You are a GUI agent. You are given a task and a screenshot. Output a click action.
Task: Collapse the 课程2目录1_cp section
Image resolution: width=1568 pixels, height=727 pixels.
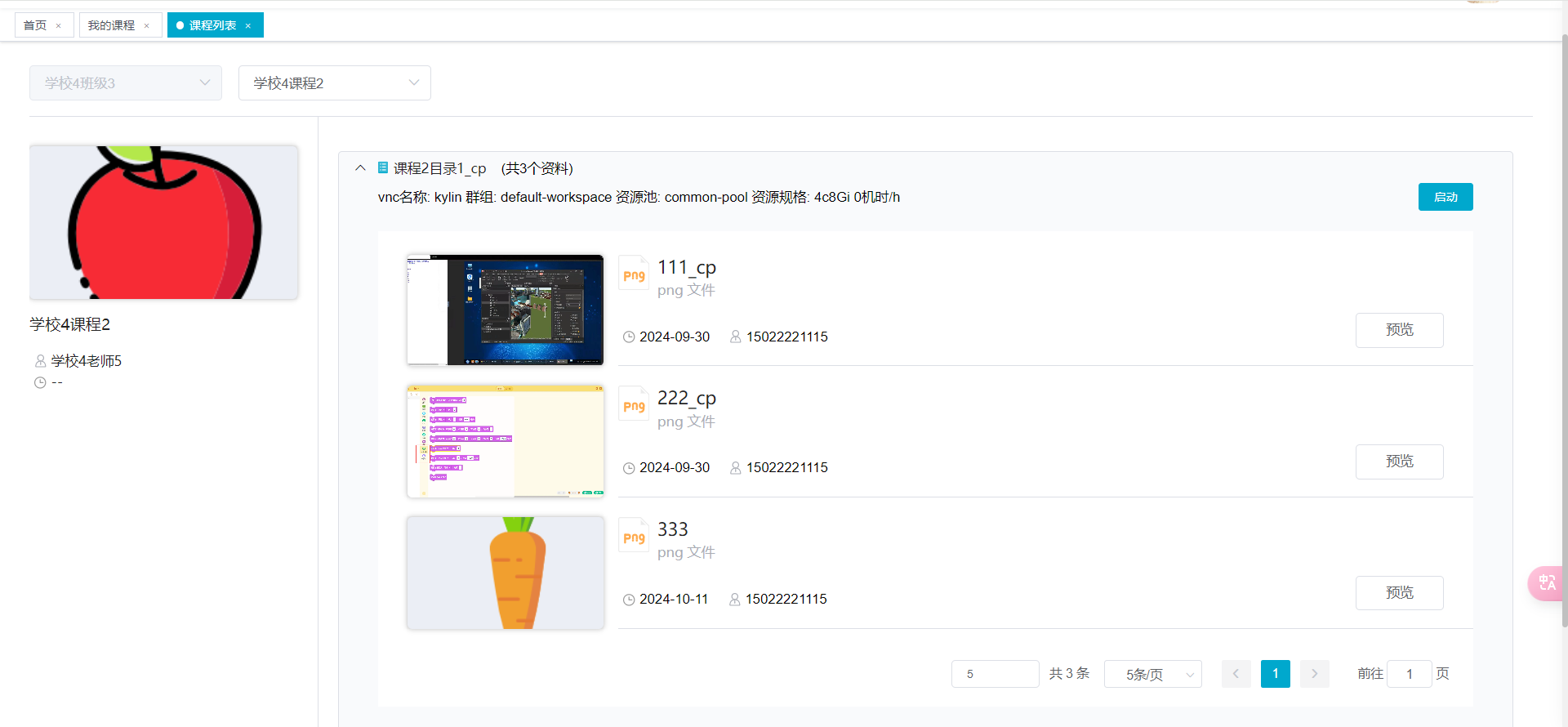pos(360,168)
